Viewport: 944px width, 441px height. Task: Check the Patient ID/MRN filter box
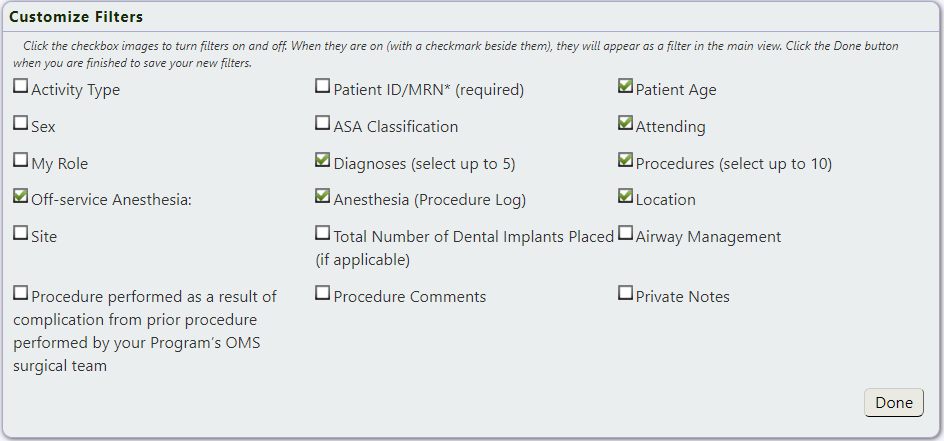coord(323,86)
